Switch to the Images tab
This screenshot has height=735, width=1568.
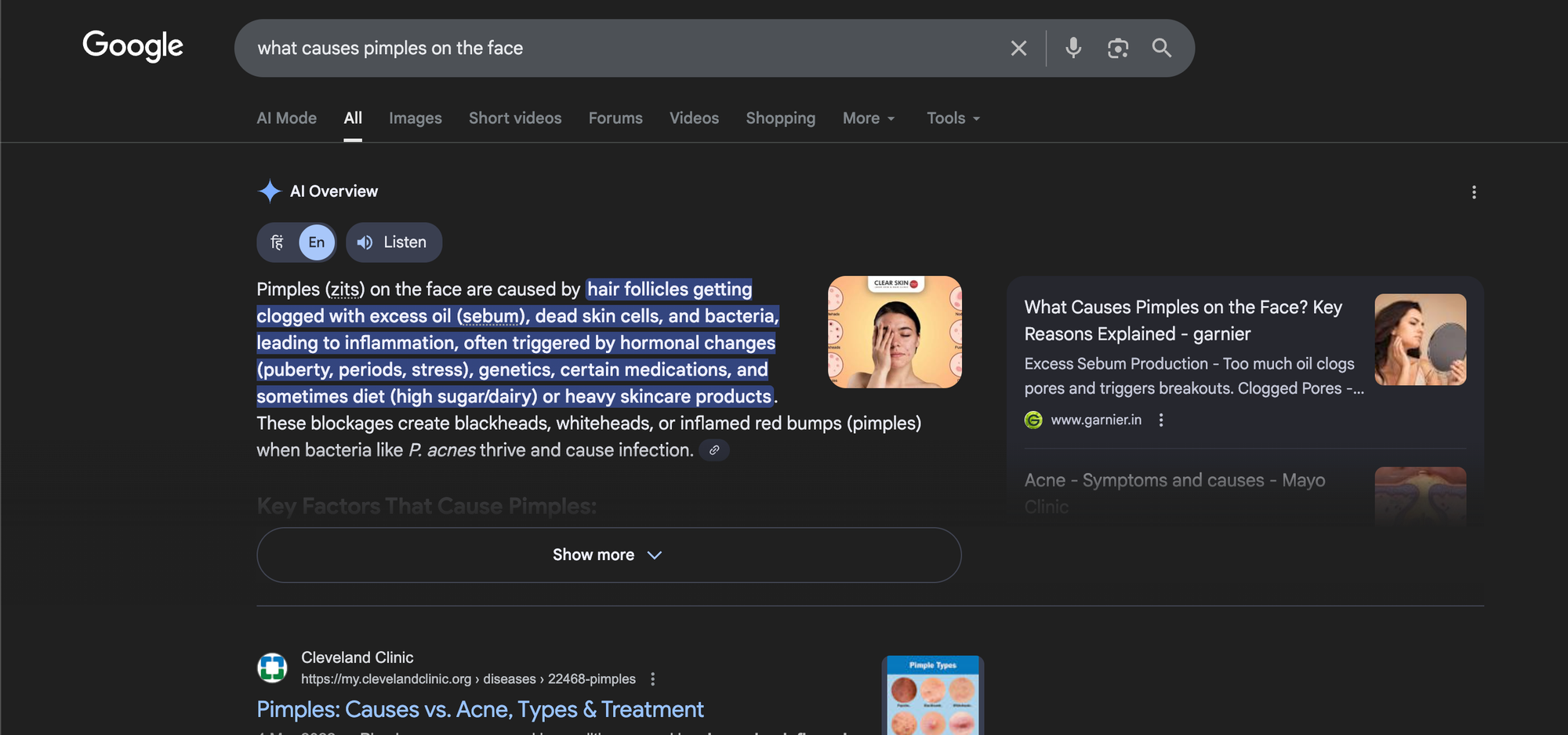[x=416, y=118]
